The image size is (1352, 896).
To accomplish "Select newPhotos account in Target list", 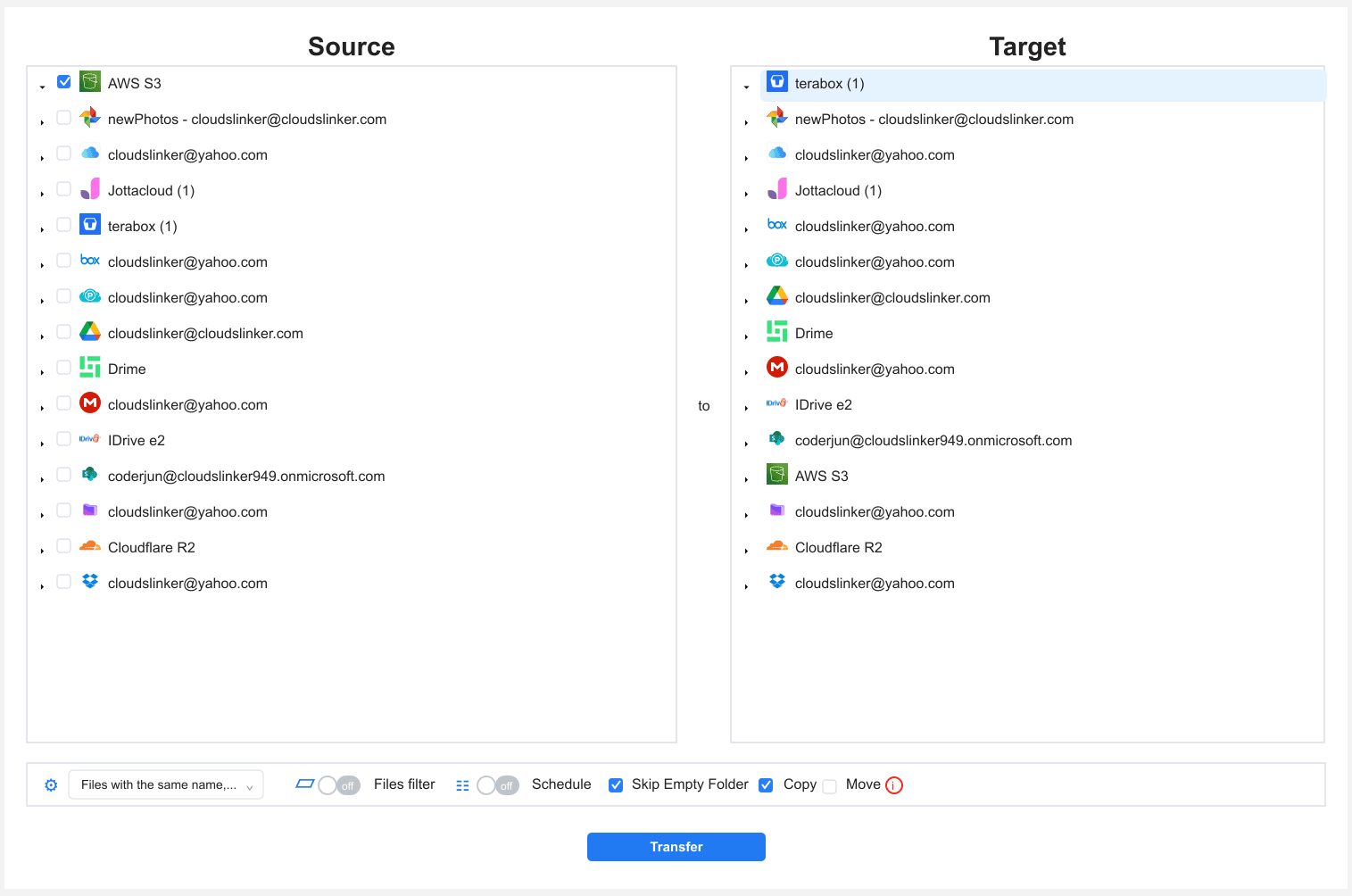I will [x=934, y=120].
